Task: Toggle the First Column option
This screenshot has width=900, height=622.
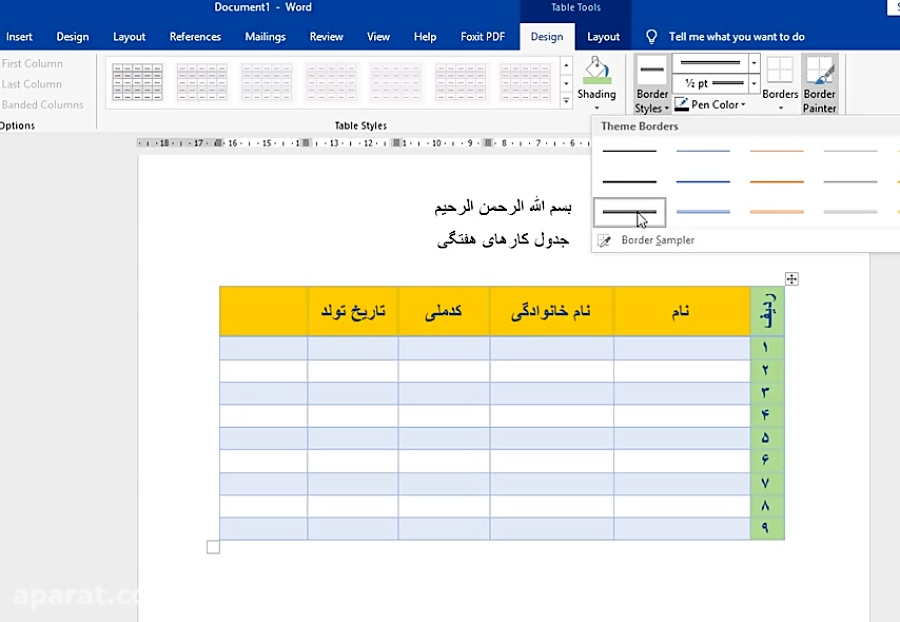Action: click(x=32, y=64)
